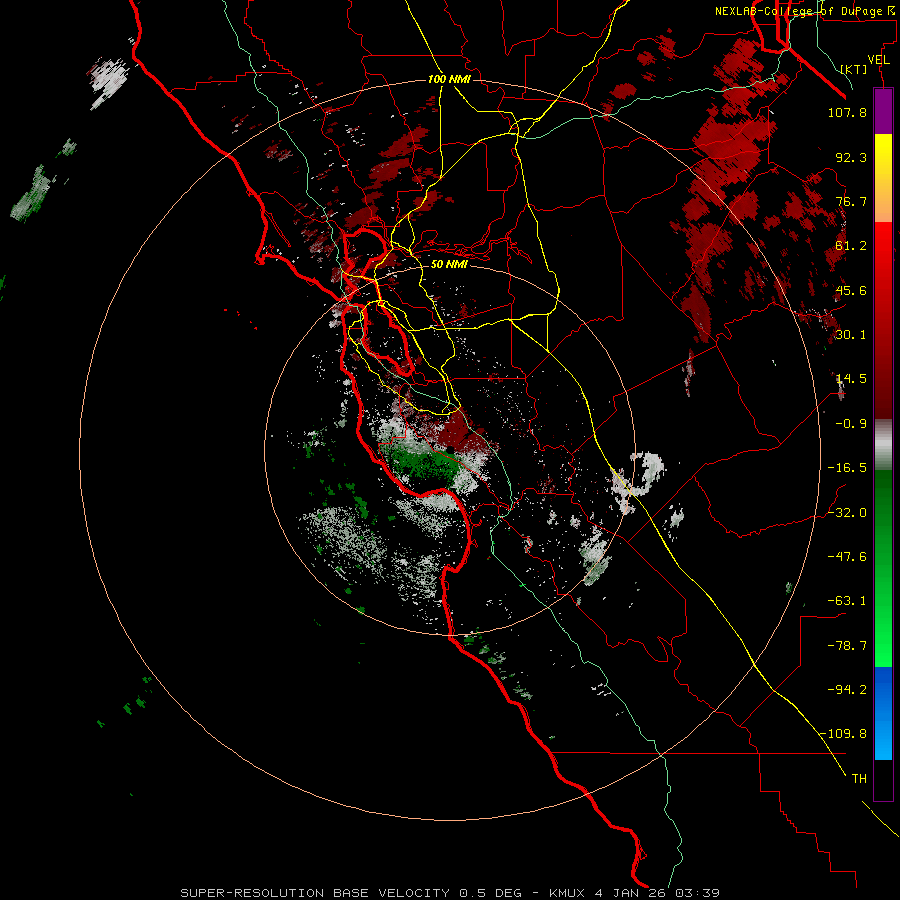Click the 14.5 velocity scale value
This screenshot has height=900, width=900.
(851, 379)
